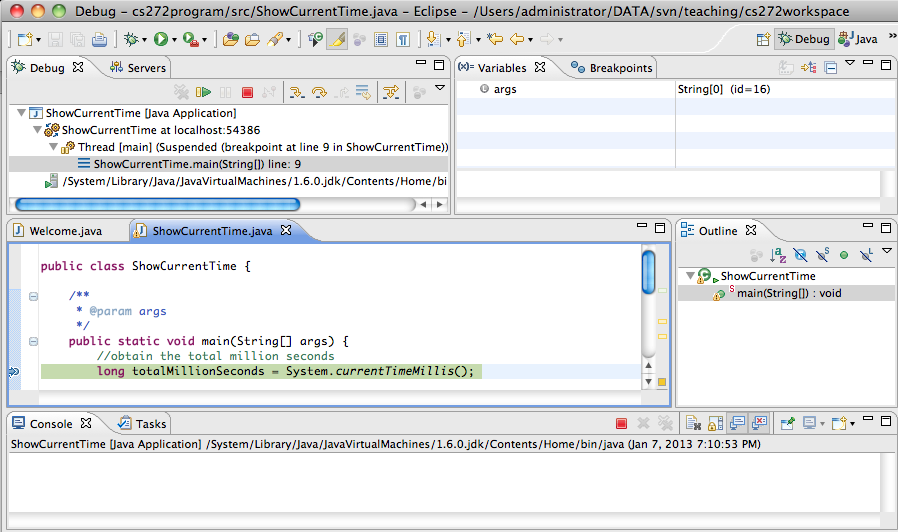Click the String[0] (id=16) value cell
This screenshot has width=898, height=532.
tap(724, 89)
